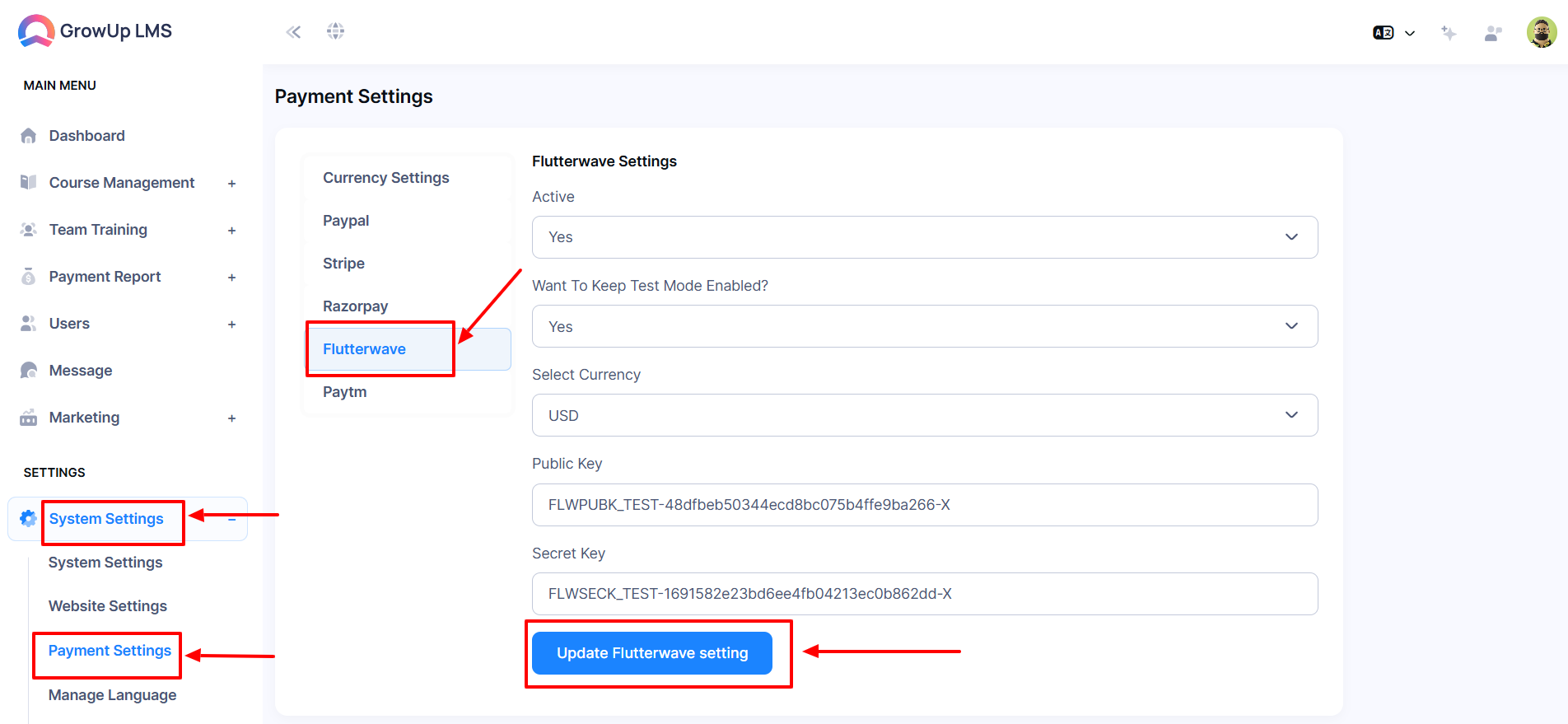The image size is (1568, 724).
Task: Click the Team Training icon
Action: coord(29,229)
